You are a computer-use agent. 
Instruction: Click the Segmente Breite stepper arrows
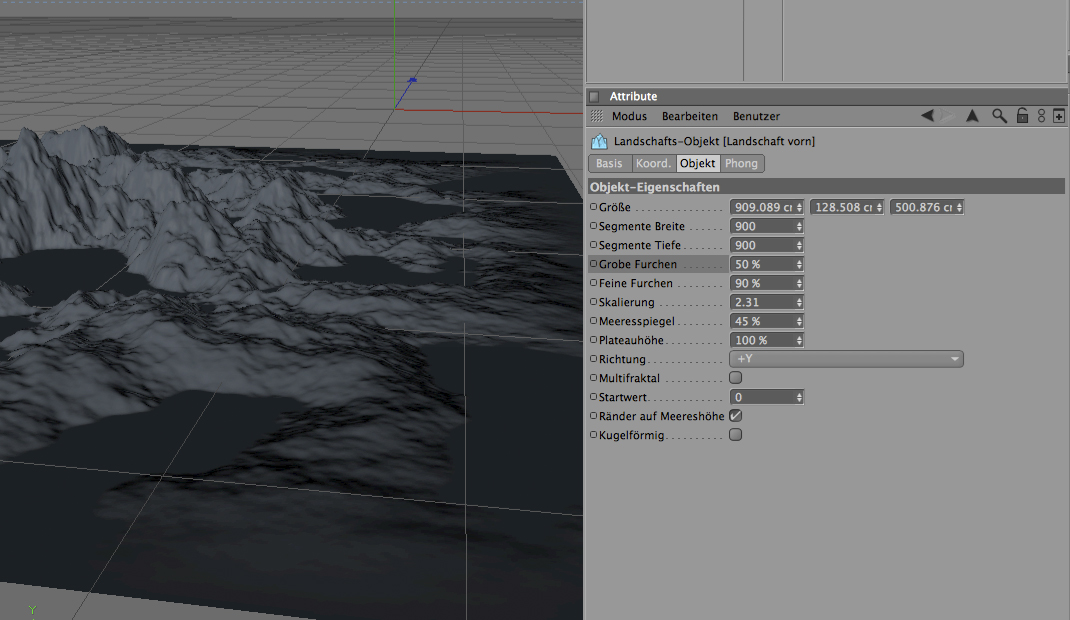point(799,226)
